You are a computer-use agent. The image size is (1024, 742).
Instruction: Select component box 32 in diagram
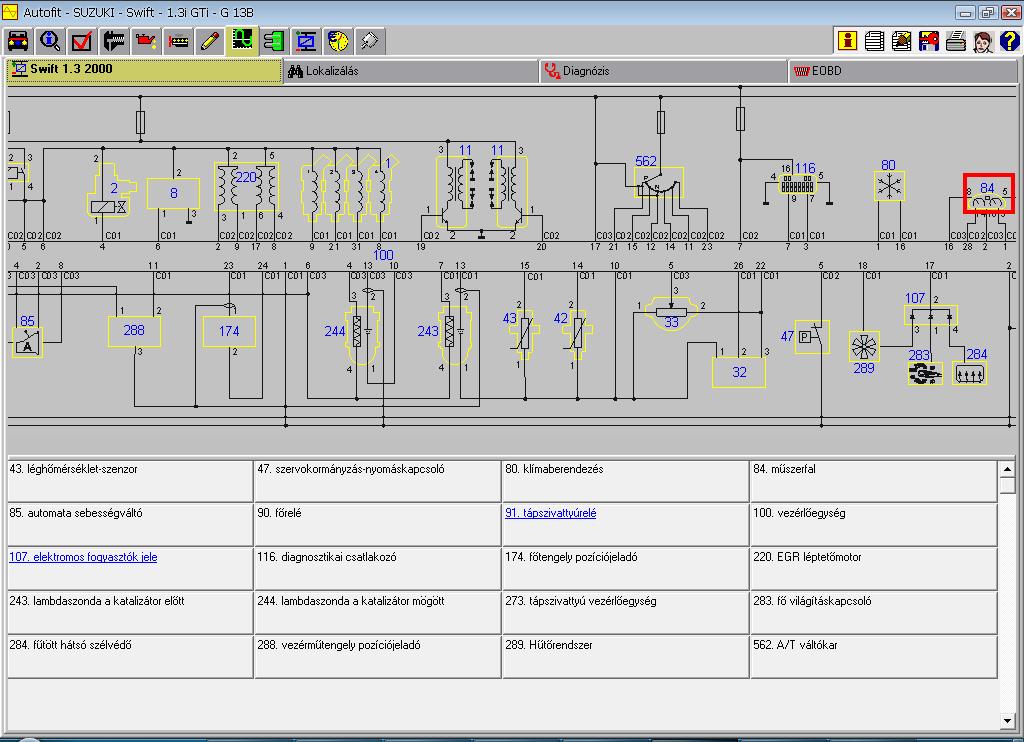739,372
